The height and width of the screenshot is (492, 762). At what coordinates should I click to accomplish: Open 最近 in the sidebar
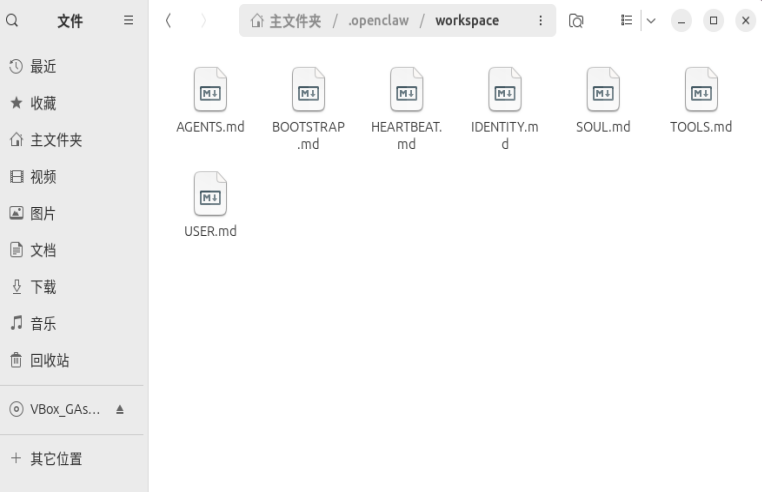[43, 67]
